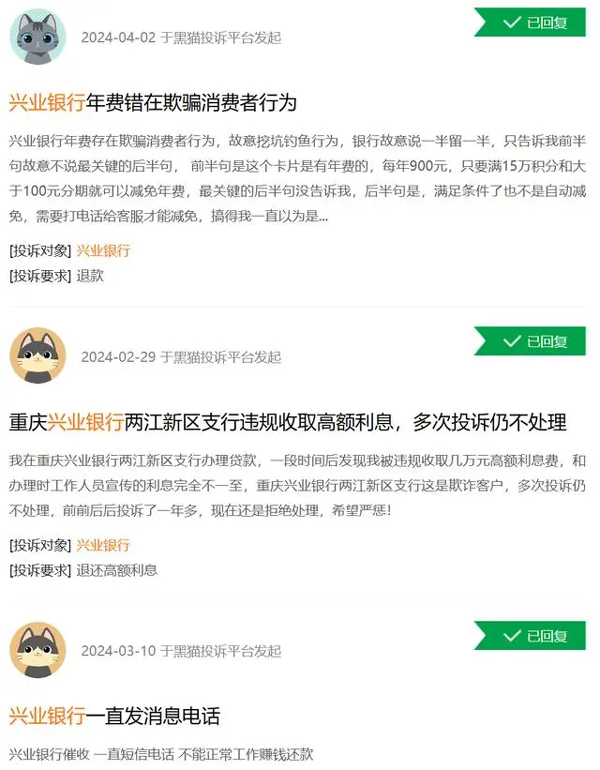Open complaint about 重庆兴业银行两江新区支行违规收取高额利息

click(288, 422)
